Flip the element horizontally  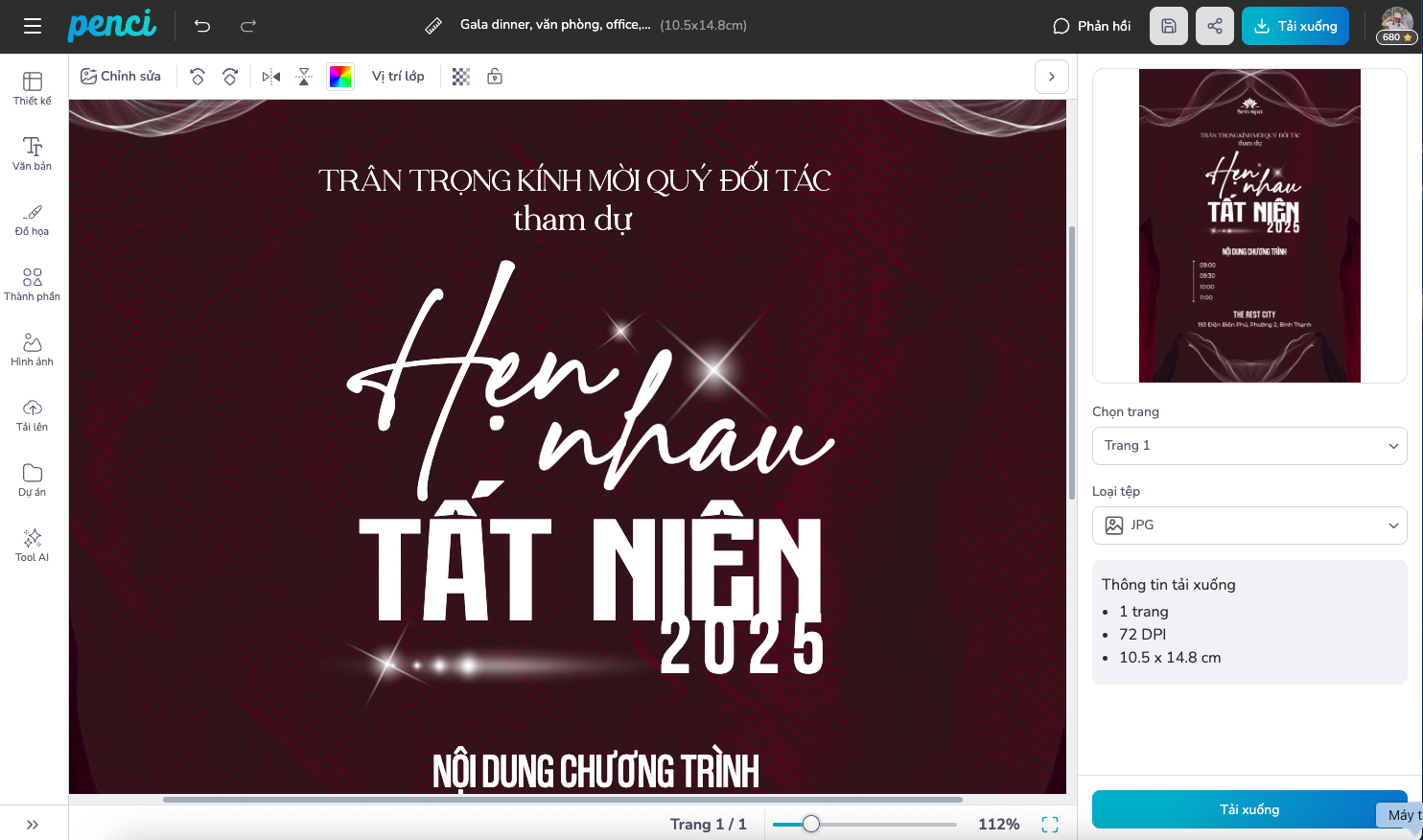[x=271, y=77]
